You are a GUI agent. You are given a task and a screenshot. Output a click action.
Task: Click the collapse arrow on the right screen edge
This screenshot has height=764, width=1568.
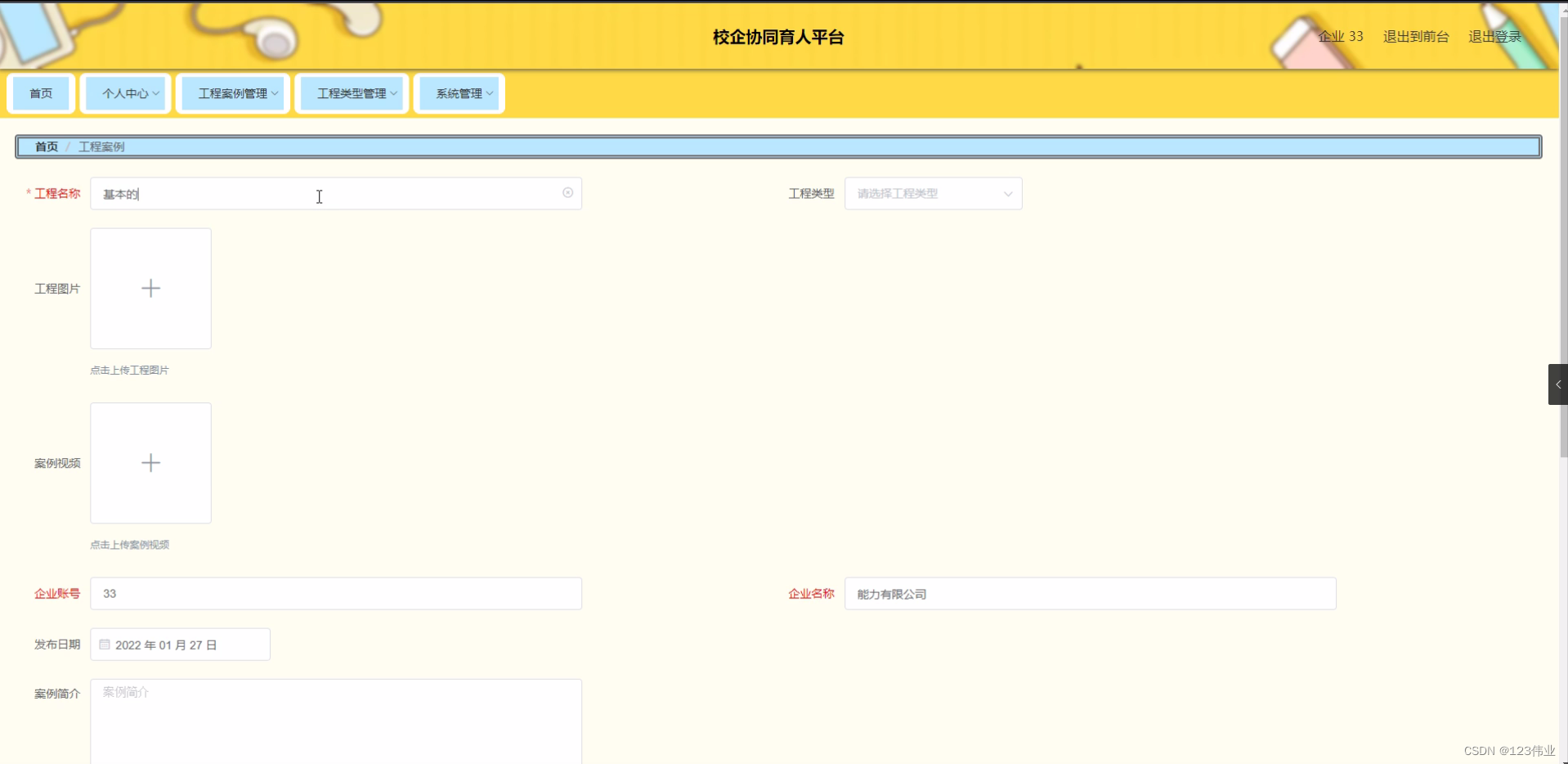point(1557,384)
